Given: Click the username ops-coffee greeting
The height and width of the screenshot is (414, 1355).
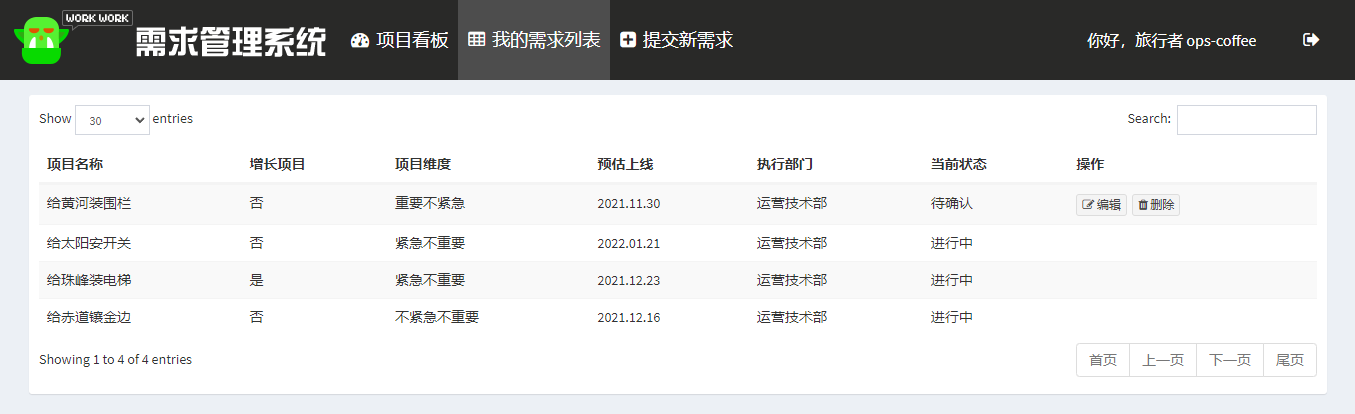Looking at the screenshot, I should (x=1171, y=41).
